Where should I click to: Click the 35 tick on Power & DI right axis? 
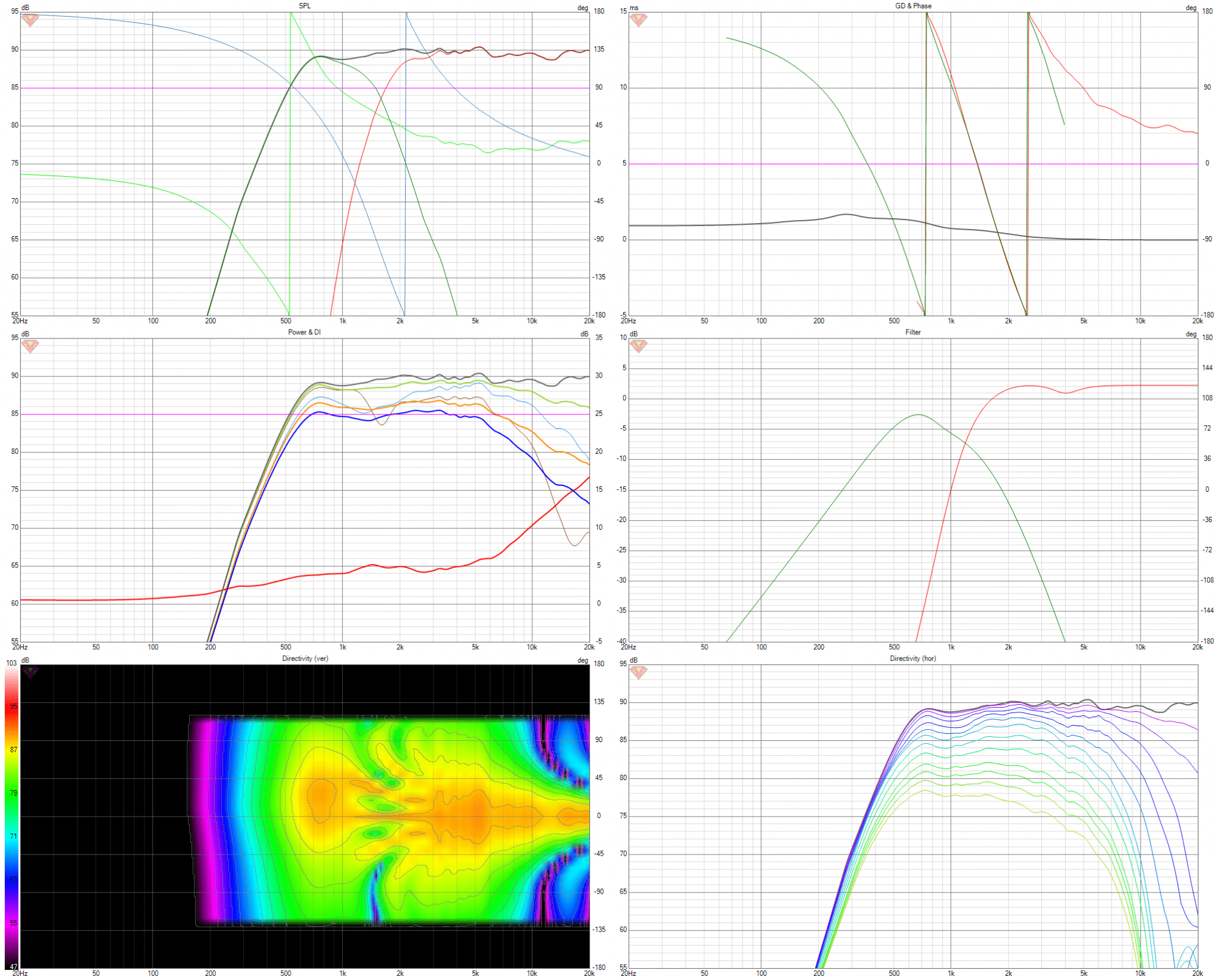click(x=599, y=337)
